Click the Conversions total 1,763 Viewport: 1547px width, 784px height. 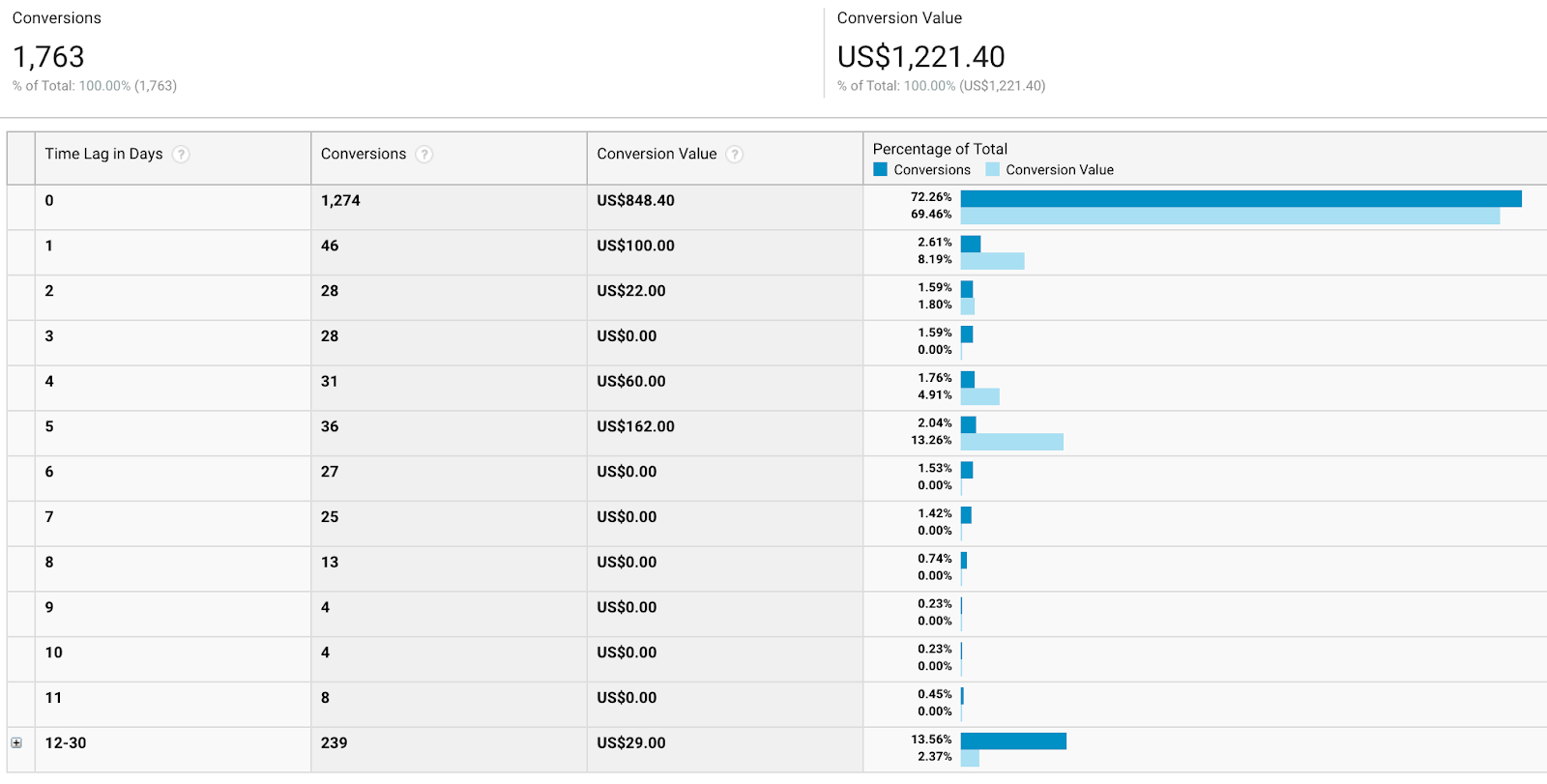pos(48,57)
